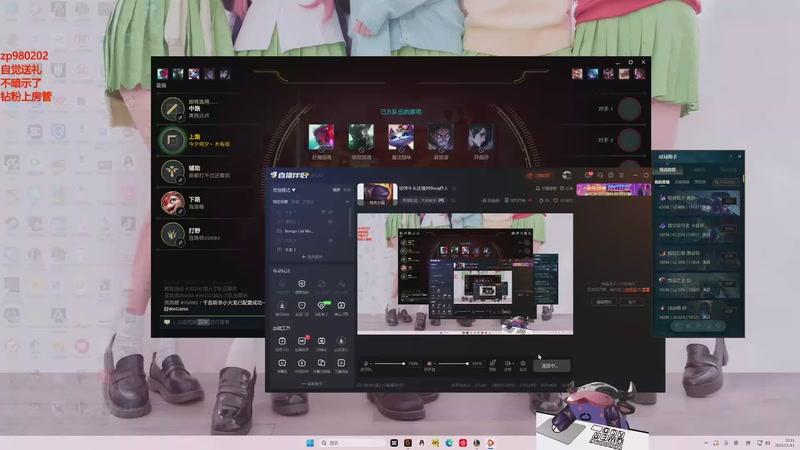Image resolution: width=800 pixels, height=450 pixels.
Task: Open microphone device dropdown arrow
Action: pos(370,364)
